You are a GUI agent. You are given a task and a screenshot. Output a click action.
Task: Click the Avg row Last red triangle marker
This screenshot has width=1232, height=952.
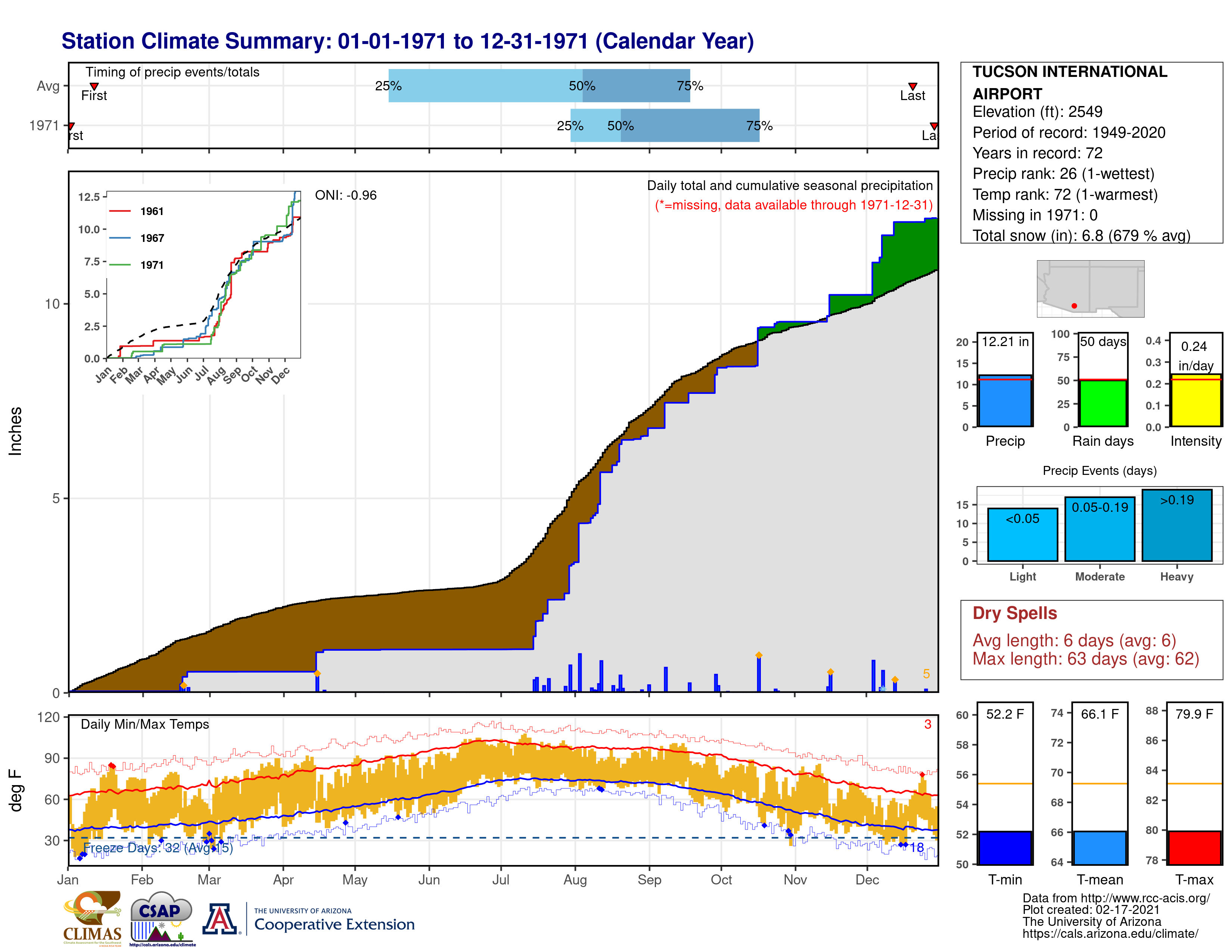[912, 86]
